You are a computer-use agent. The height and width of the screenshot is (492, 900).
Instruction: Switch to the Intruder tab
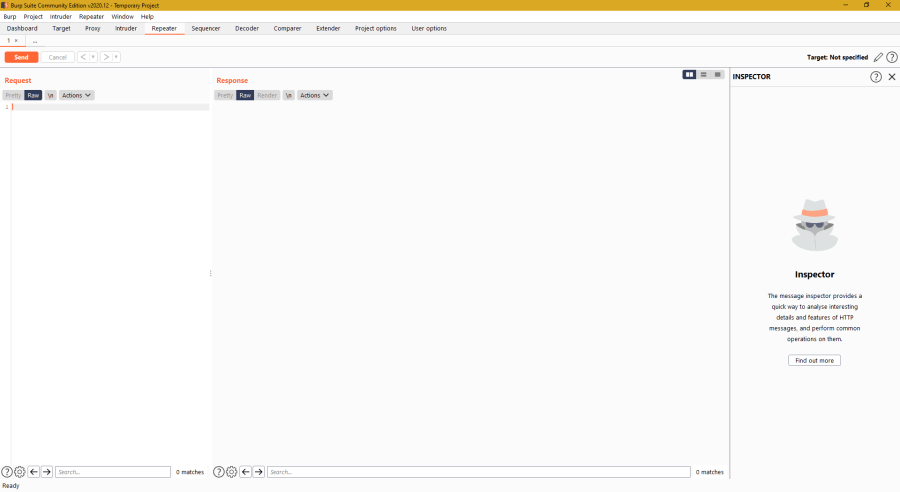[126, 28]
